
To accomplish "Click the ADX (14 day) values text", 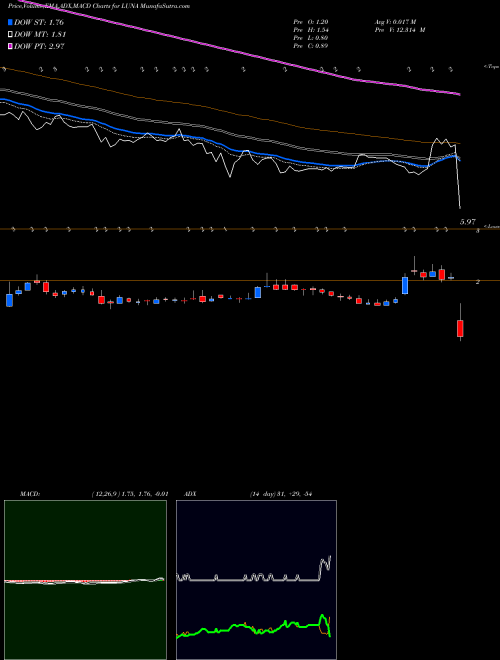I will pos(280,494).
